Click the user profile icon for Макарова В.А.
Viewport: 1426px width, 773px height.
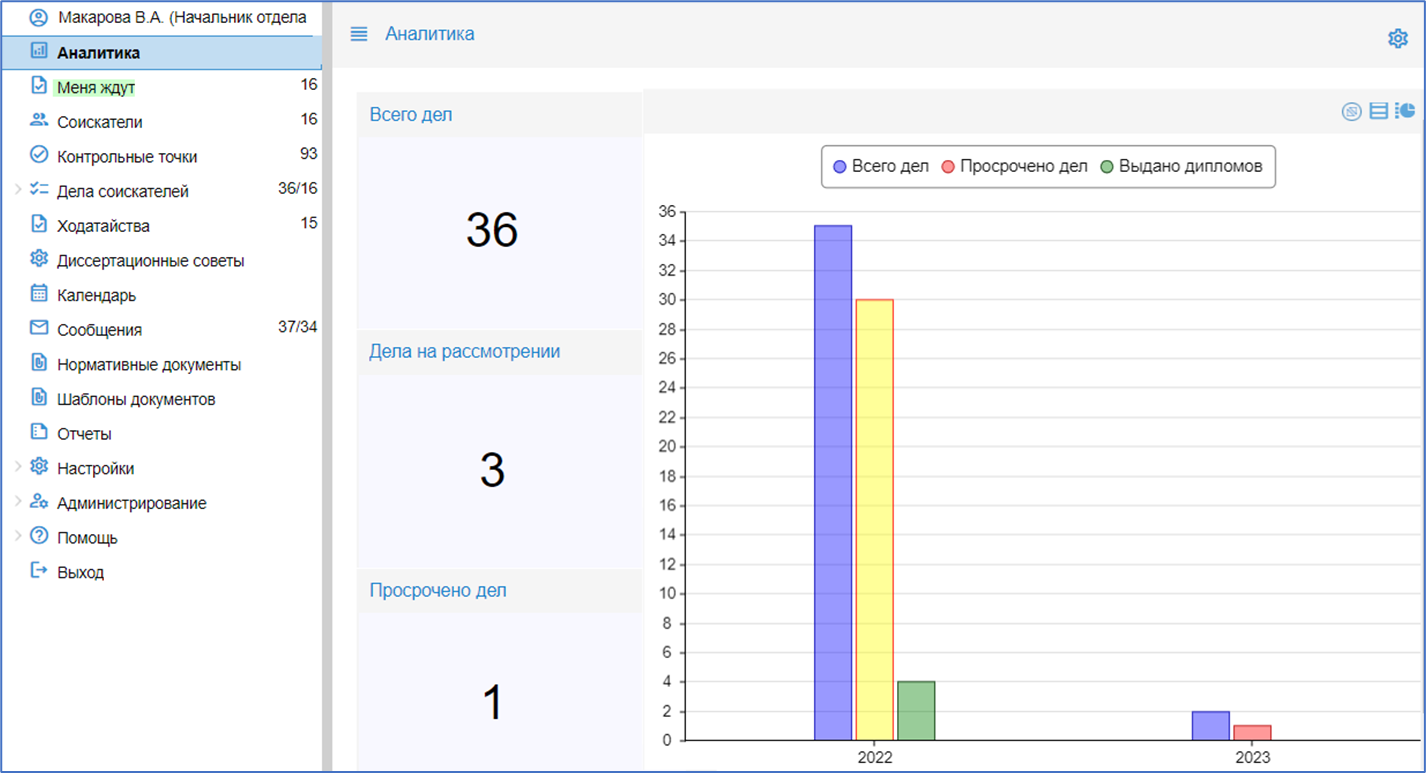(39, 18)
